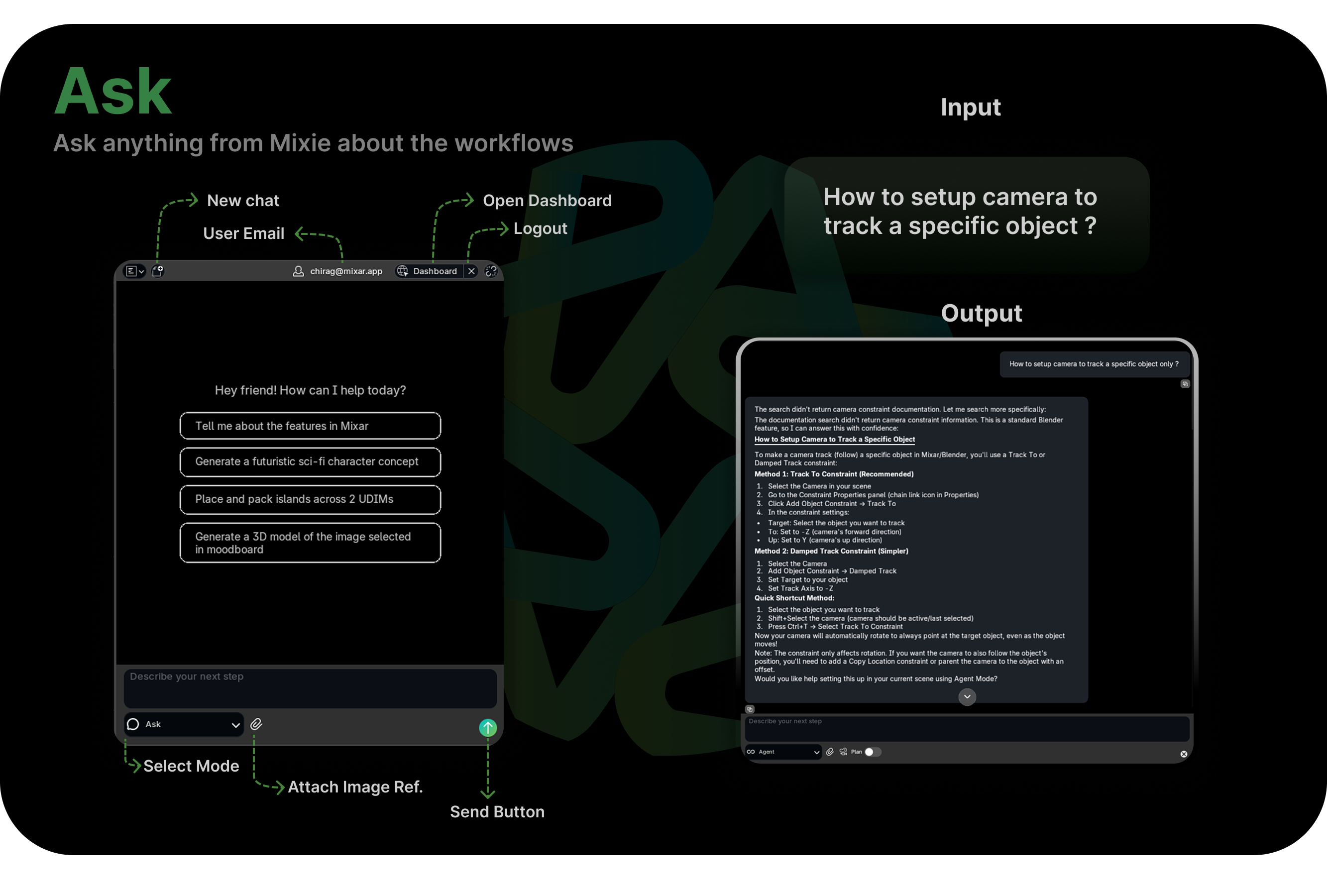
Task: Start a new chat with the plus page icon
Action: click(x=158, y=271)
